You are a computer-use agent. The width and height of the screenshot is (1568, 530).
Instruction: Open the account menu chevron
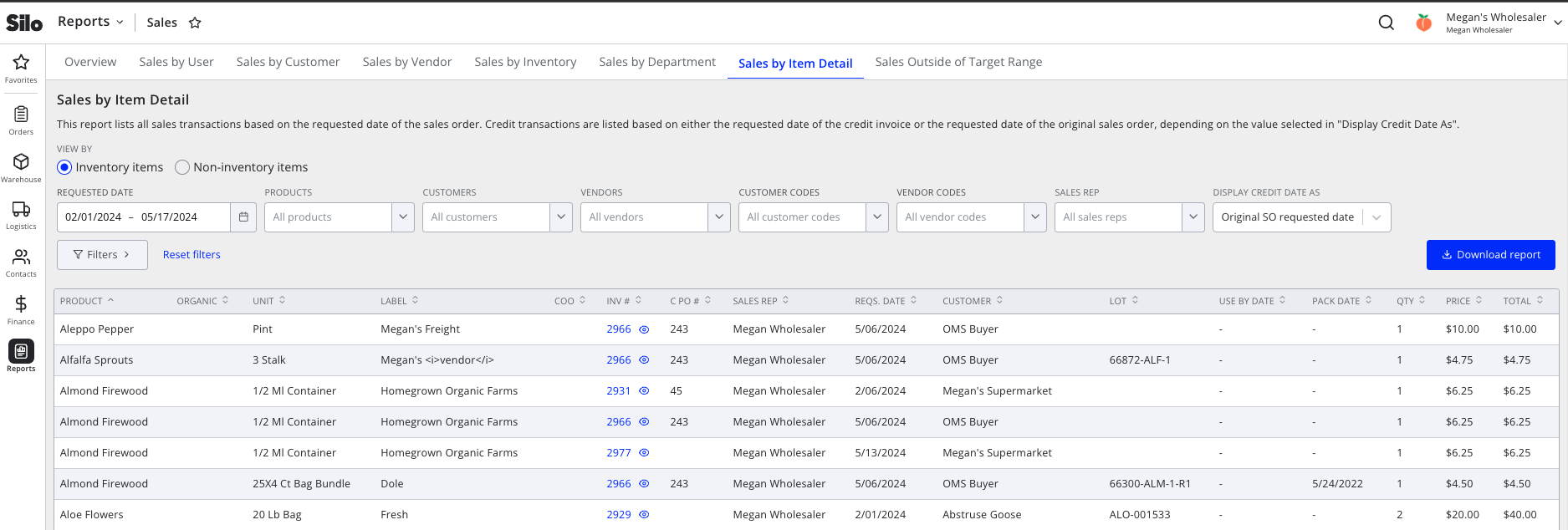coord(1557,23)
